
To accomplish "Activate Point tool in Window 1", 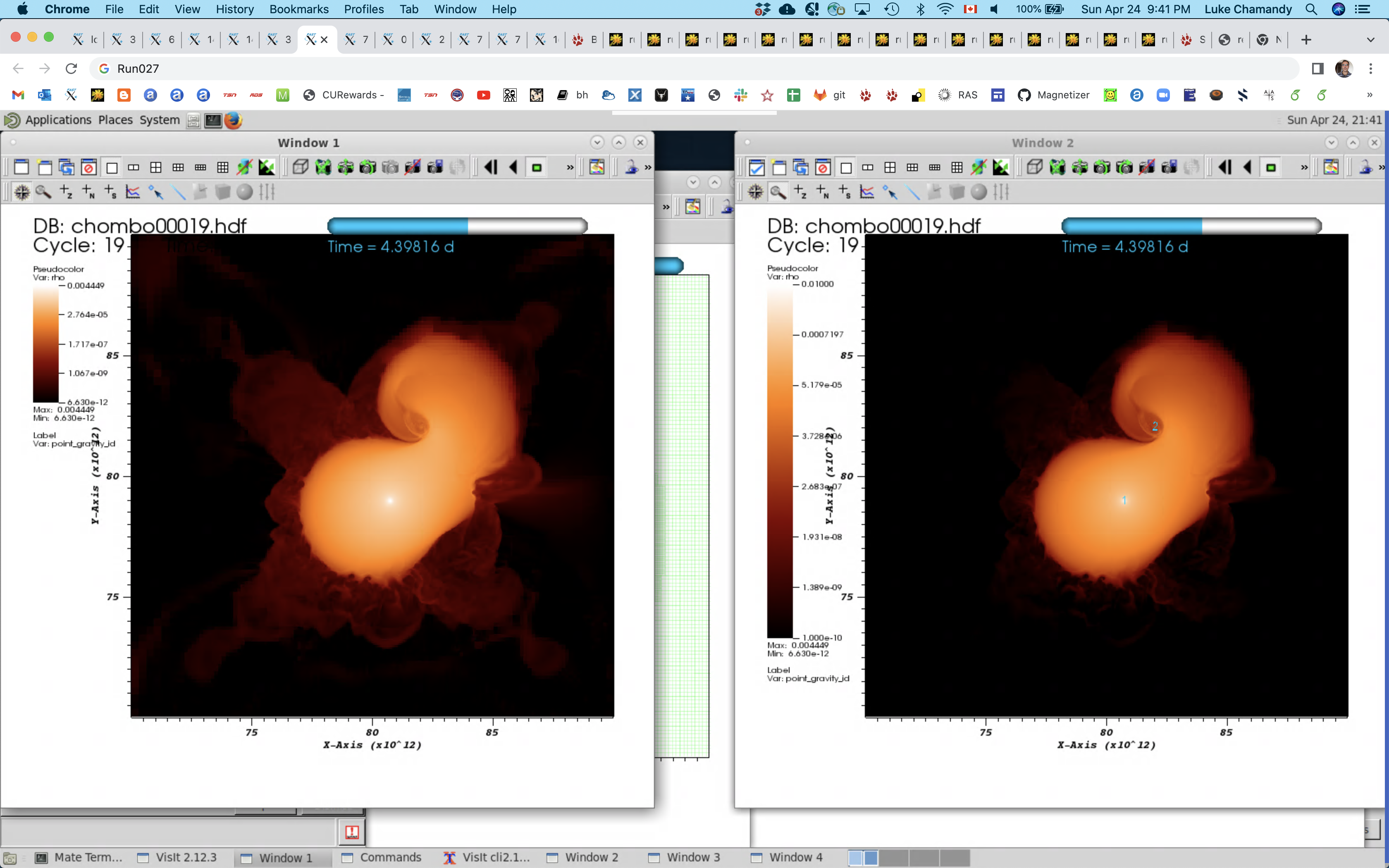I will click(x=155, y=192).
